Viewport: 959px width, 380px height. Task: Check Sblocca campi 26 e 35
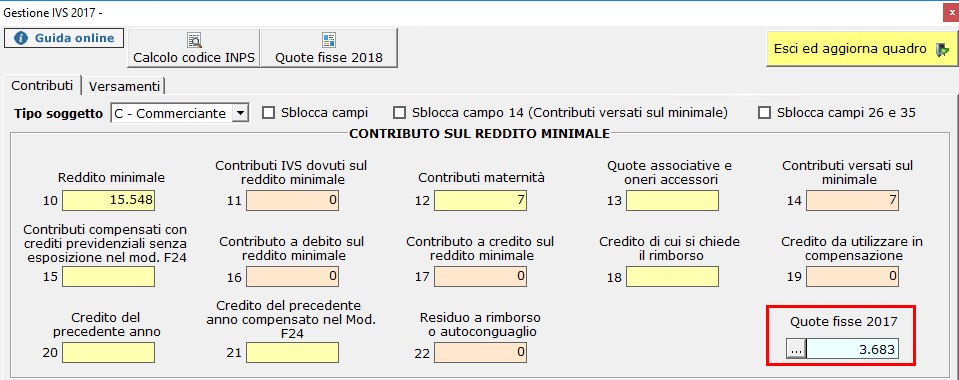pos(764,113)
